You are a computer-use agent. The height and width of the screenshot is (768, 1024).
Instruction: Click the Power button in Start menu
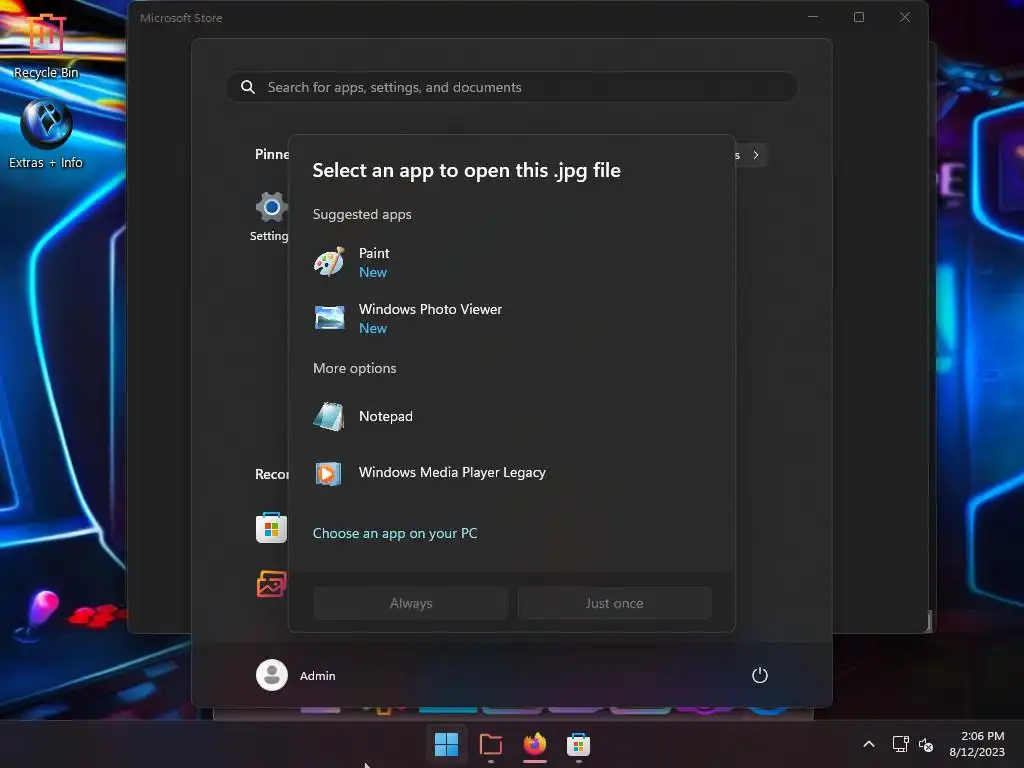pyautogui.click(x=760, y=675)
